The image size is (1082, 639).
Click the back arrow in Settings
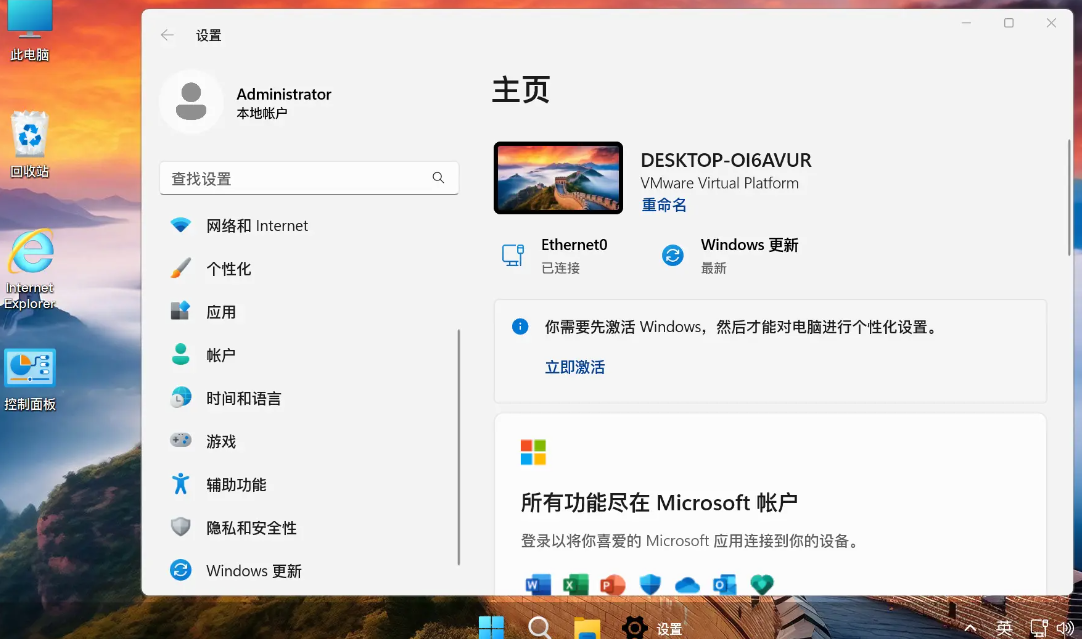coord(167,35)
